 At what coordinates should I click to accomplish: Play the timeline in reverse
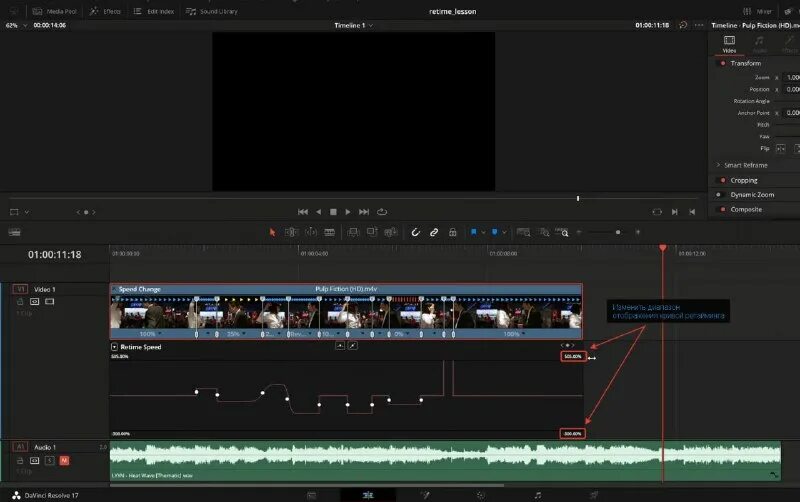click(318, 212)
